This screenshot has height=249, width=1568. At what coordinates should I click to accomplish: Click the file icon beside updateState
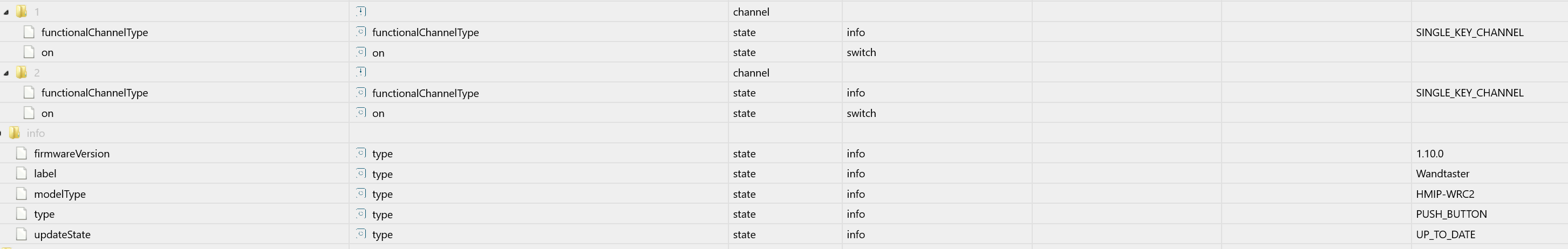[21, 234]
